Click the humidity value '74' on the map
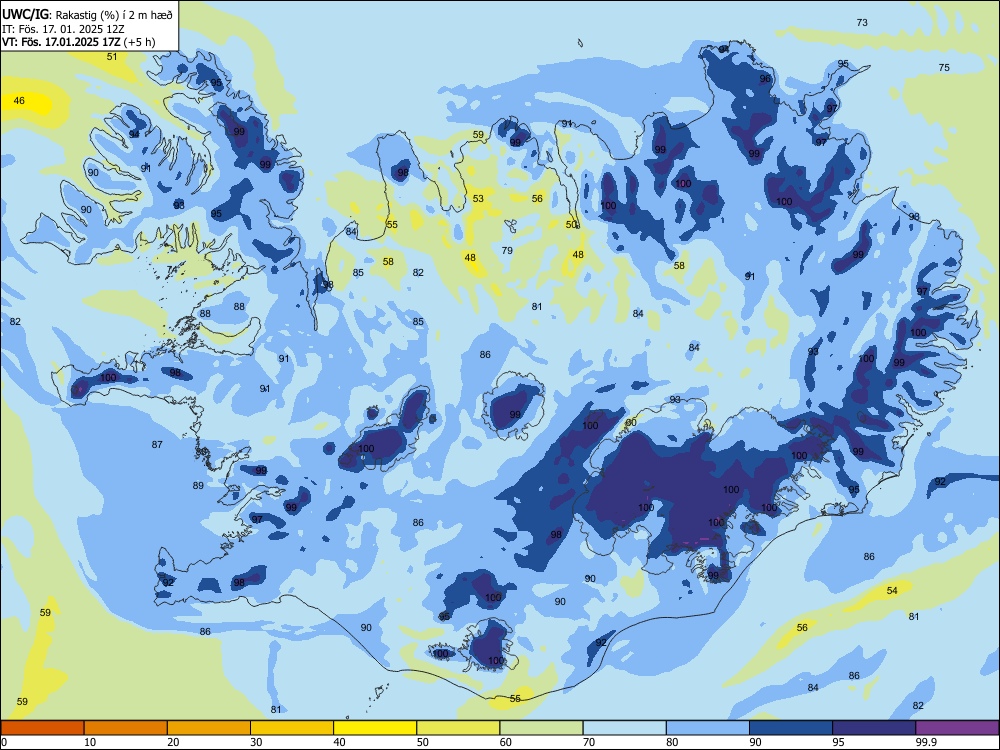1000x750 pixels. [172, 270]
